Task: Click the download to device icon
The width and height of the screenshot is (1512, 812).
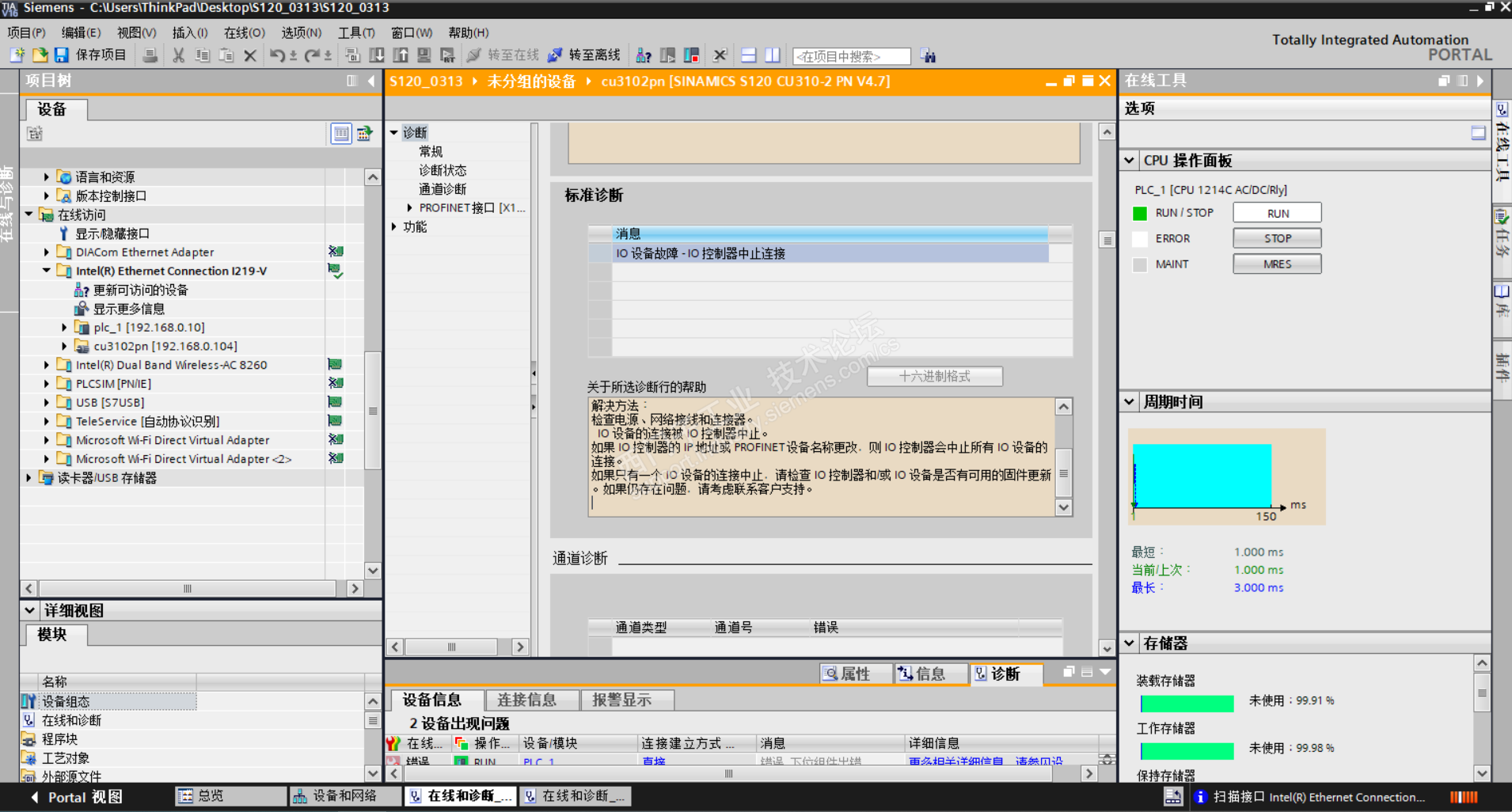Action: pos(377,55)
